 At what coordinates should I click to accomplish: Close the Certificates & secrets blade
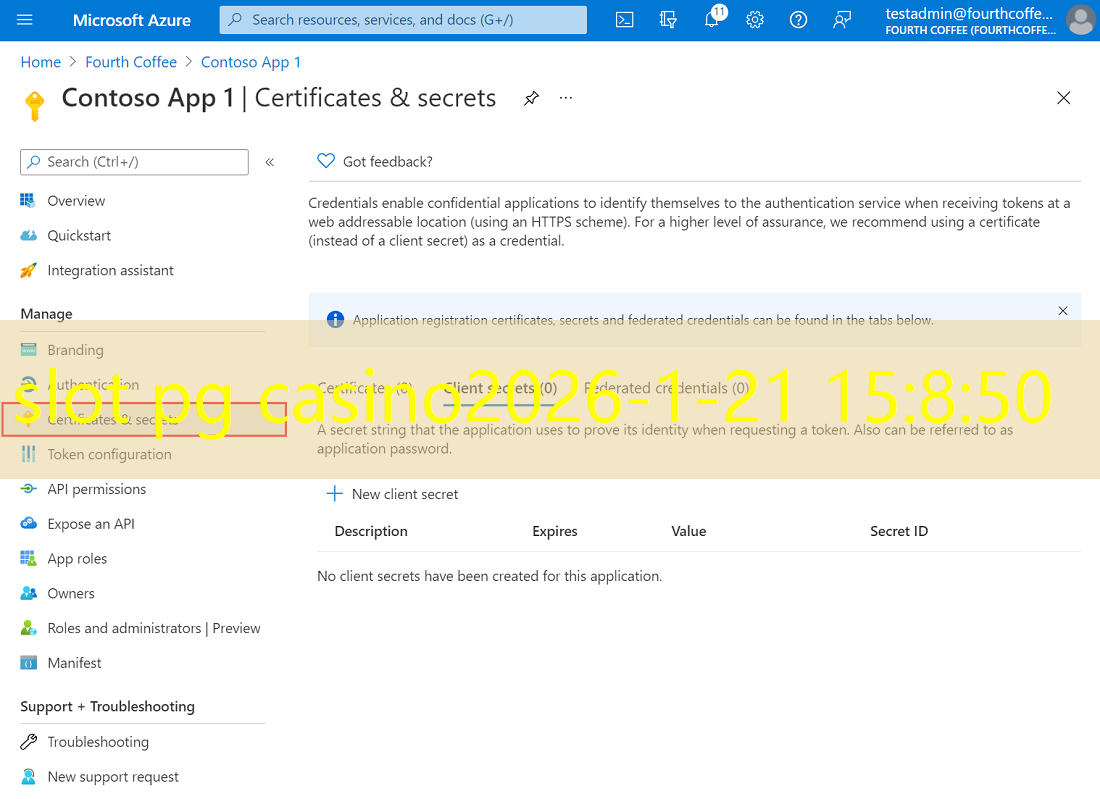coord(1063,98)
